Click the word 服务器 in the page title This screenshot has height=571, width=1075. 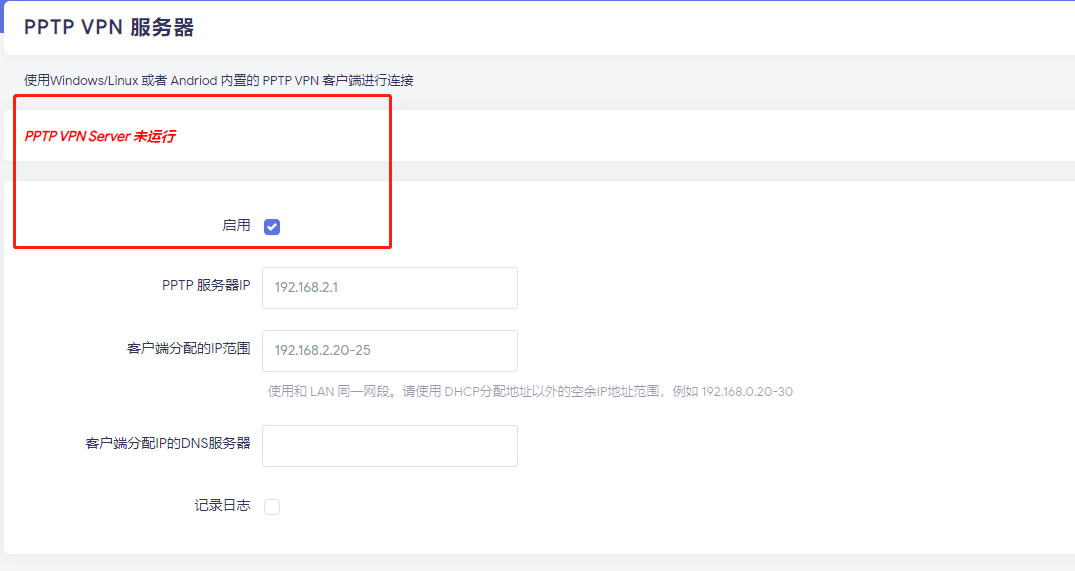(x=162, y=28)
